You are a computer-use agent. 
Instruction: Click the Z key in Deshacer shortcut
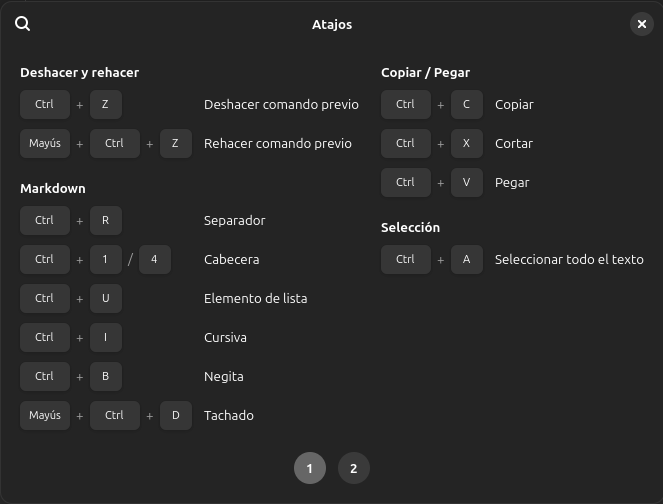(105, 105)
